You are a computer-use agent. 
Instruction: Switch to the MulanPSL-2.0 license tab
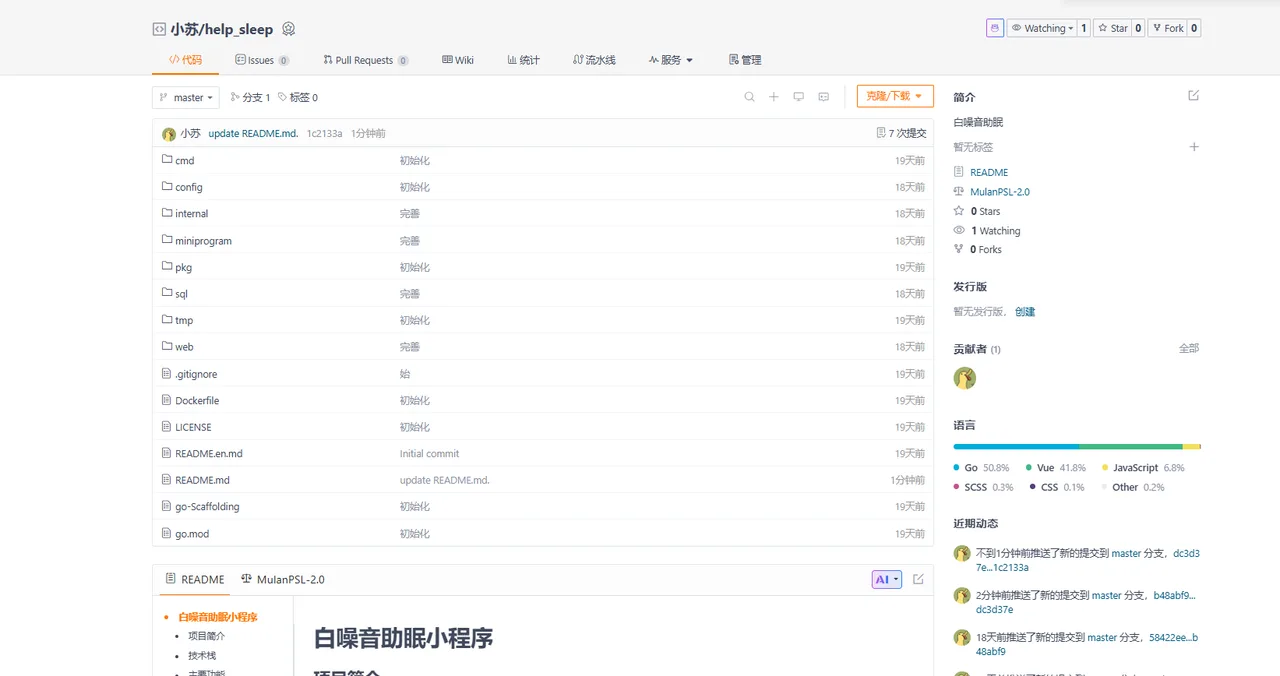tap(283, 579)
